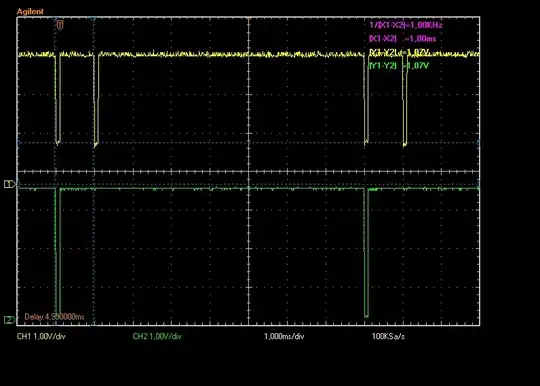540x386 pixels.
Task: Click the Delay 4.390000ms label
Action: pyautogui.click(x=54, y=317)
